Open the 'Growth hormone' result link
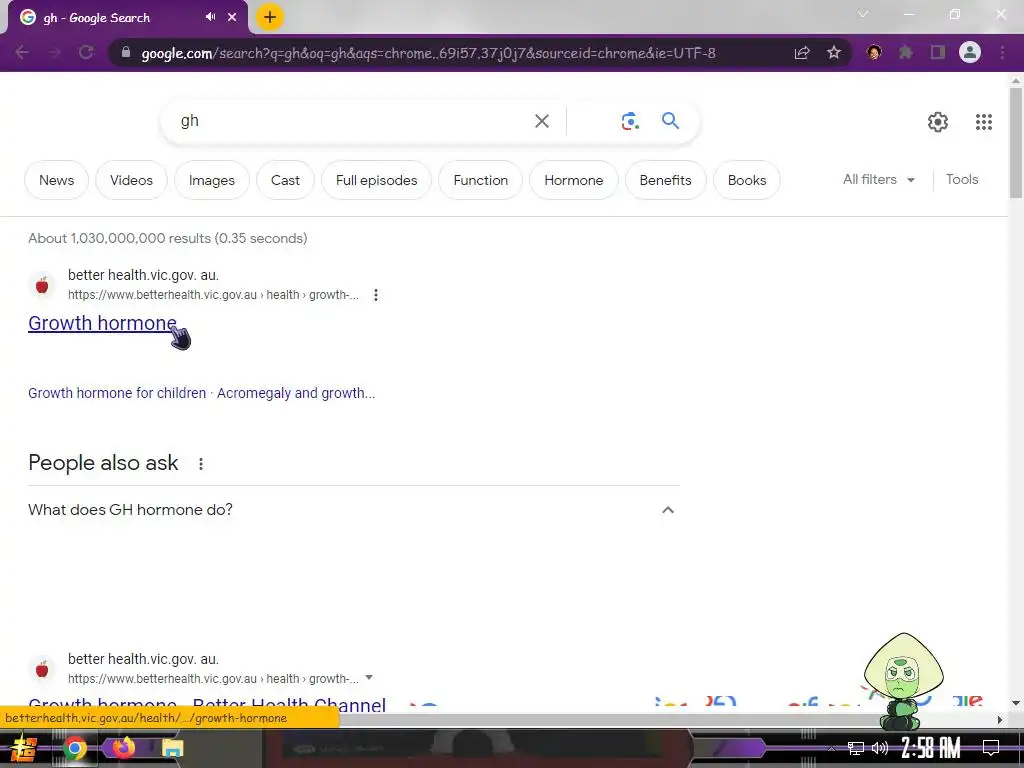This screenshot has height=768, width=1024. click(102, 323)
